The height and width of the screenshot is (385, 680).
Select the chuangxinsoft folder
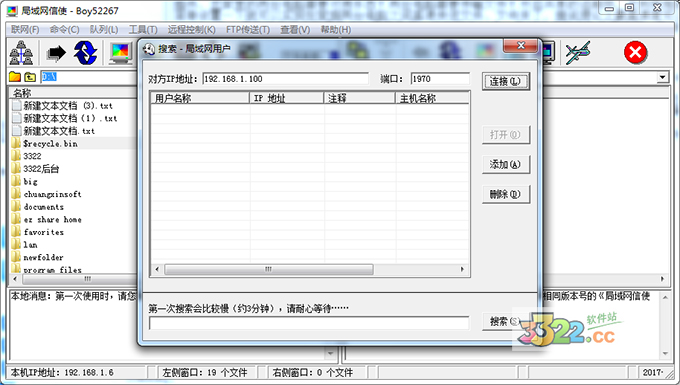(x=52, y=194)
